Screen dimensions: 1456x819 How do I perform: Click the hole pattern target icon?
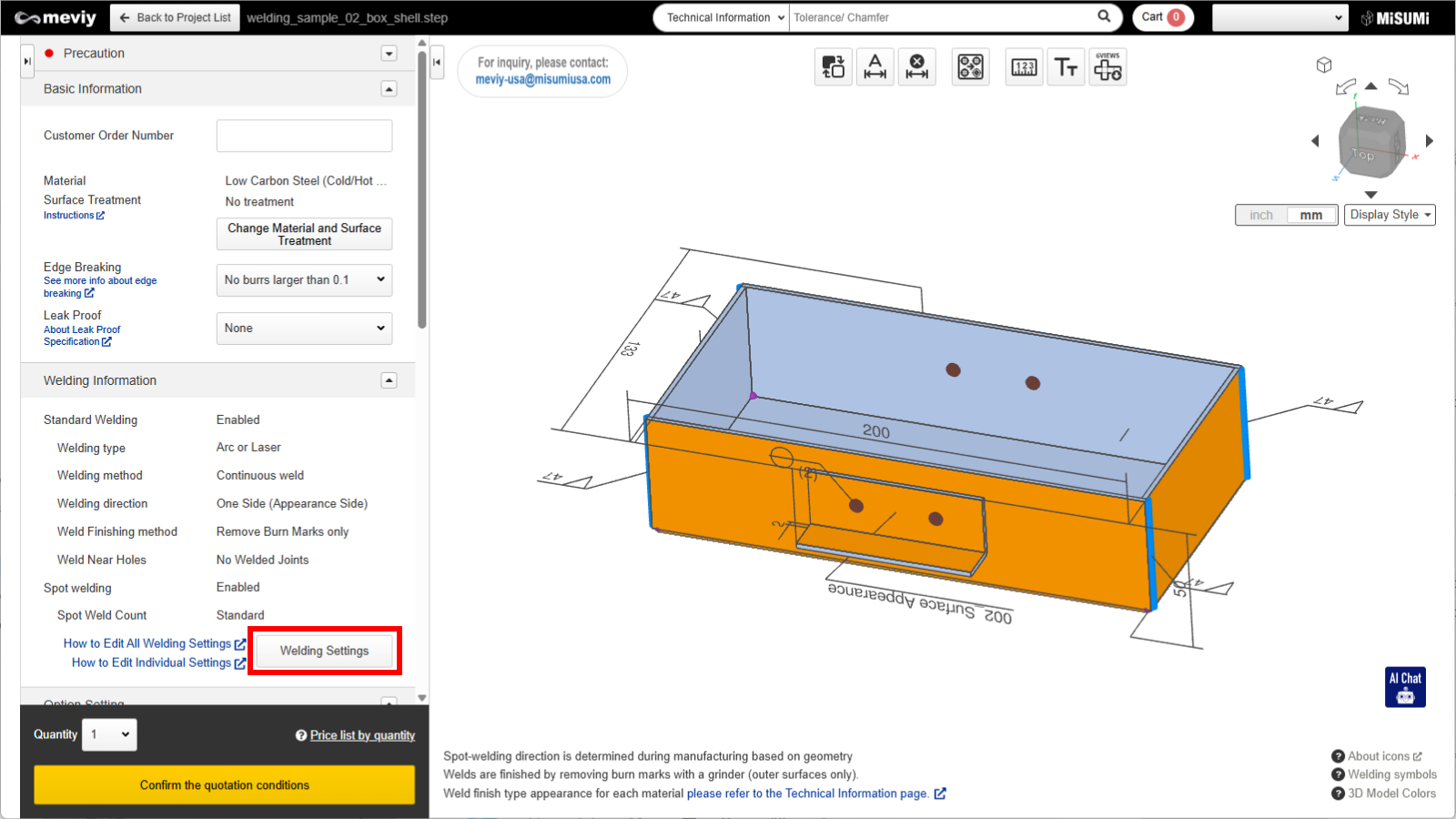click(x=970, y=67)
